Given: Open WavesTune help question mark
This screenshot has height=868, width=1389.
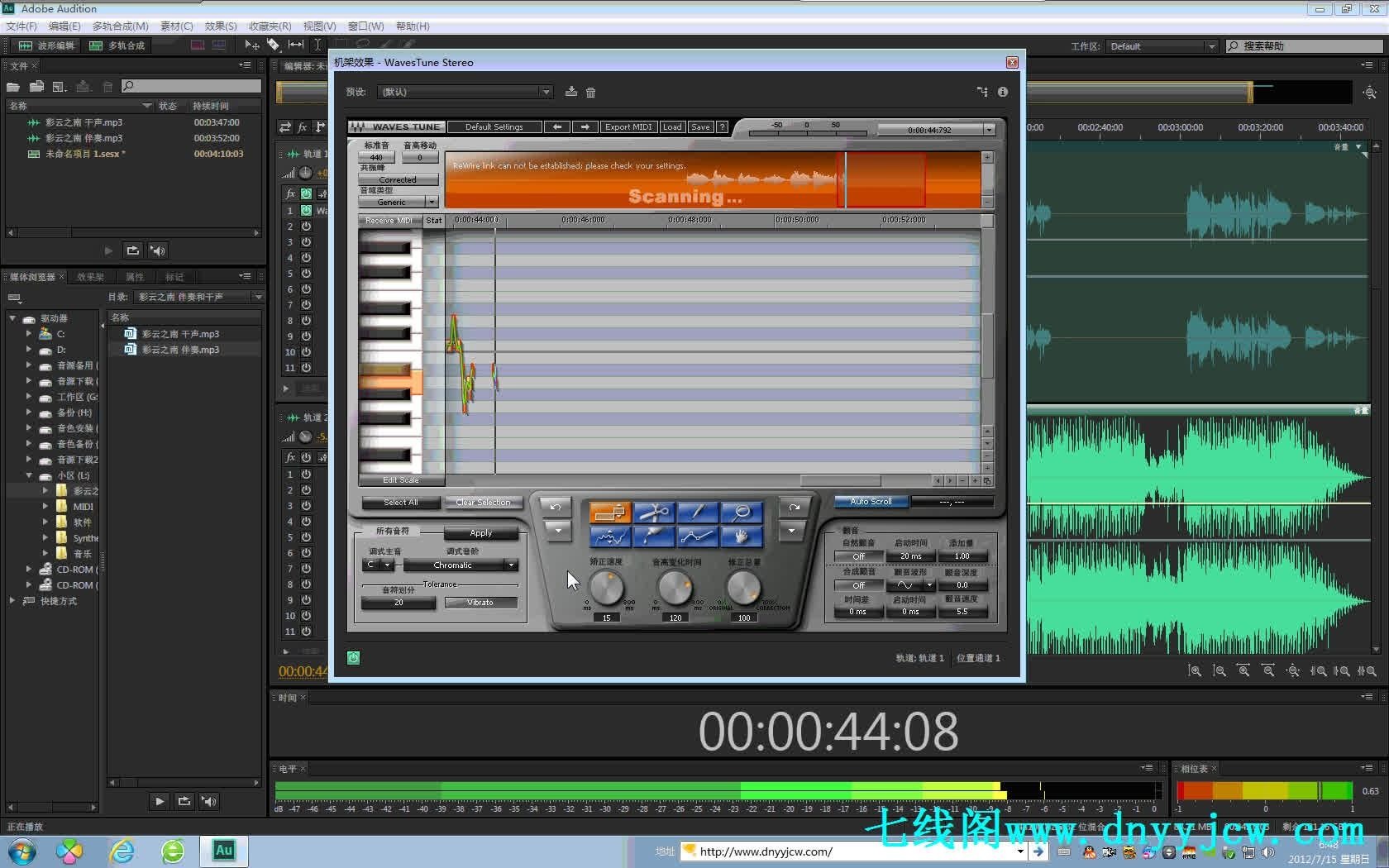Looking at the screenshot, I should [722, 126].
